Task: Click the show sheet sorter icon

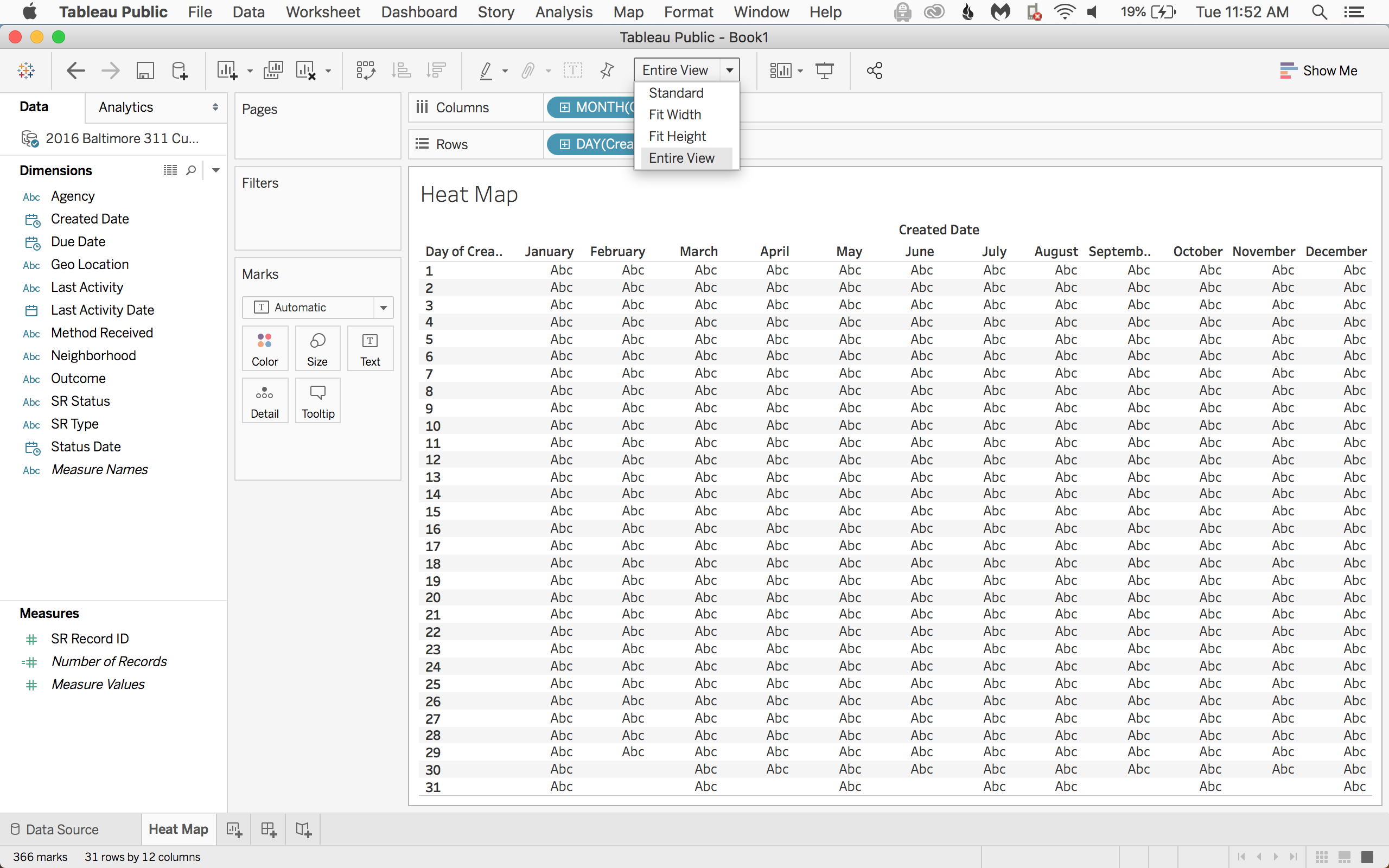Action: tap(1322, 857)
